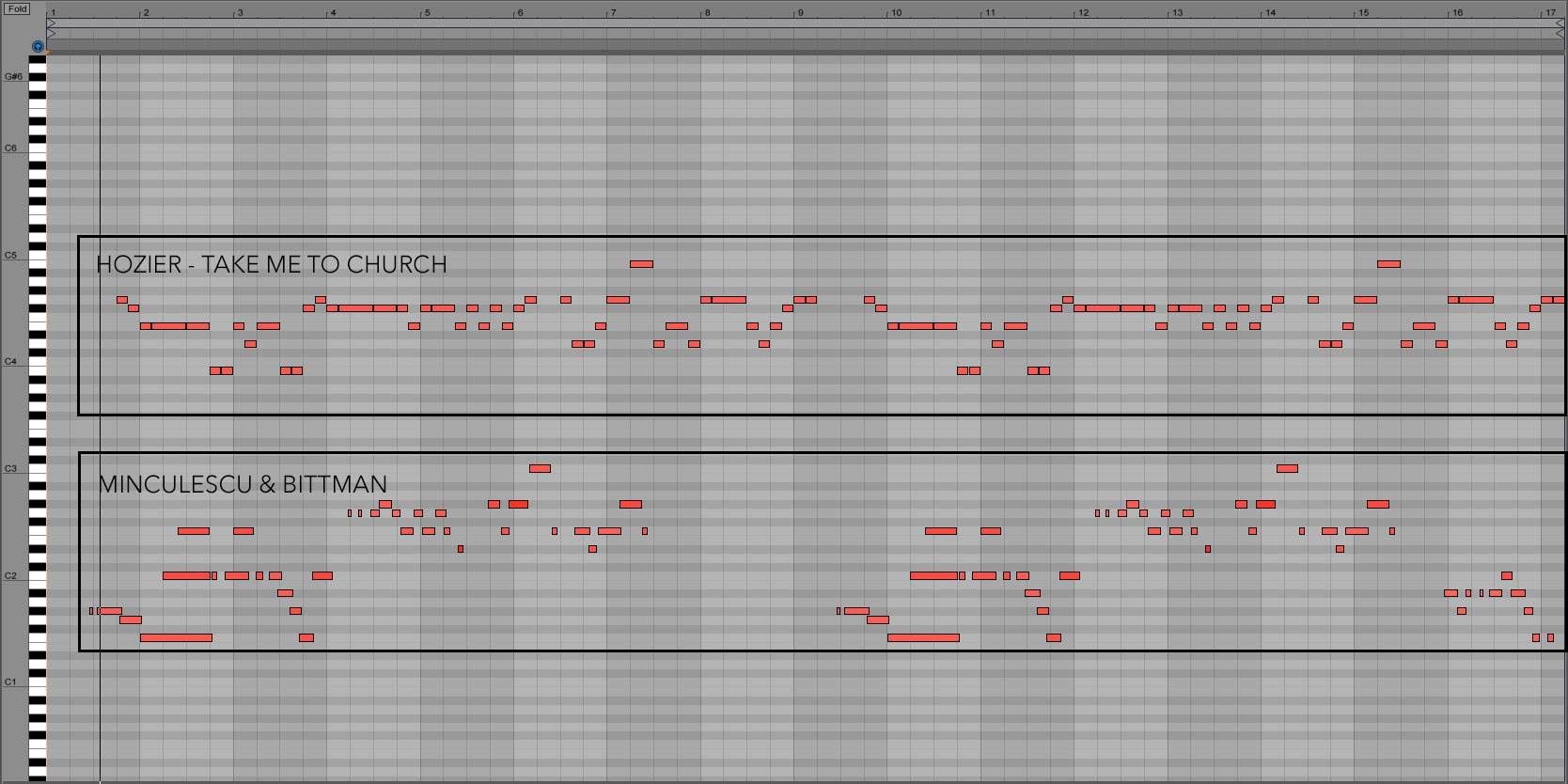Enable the headphone MIDI preview switch
The width and height of the screenshot is (1568, 784).
[x=37, y=46]
